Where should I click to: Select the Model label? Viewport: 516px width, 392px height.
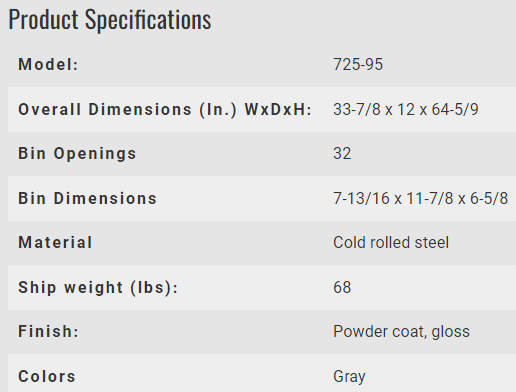[48, 64]
